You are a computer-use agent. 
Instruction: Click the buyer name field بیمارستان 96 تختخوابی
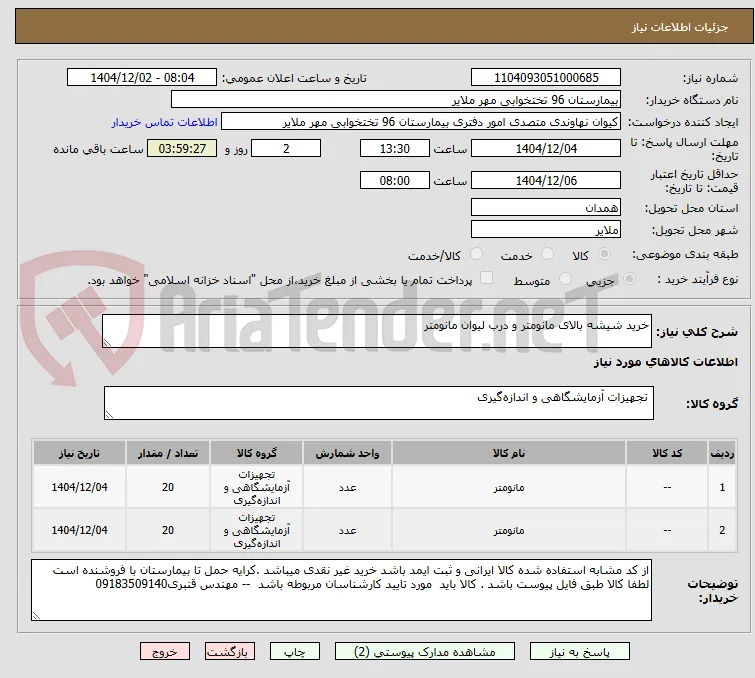click(x=396, y=100)
